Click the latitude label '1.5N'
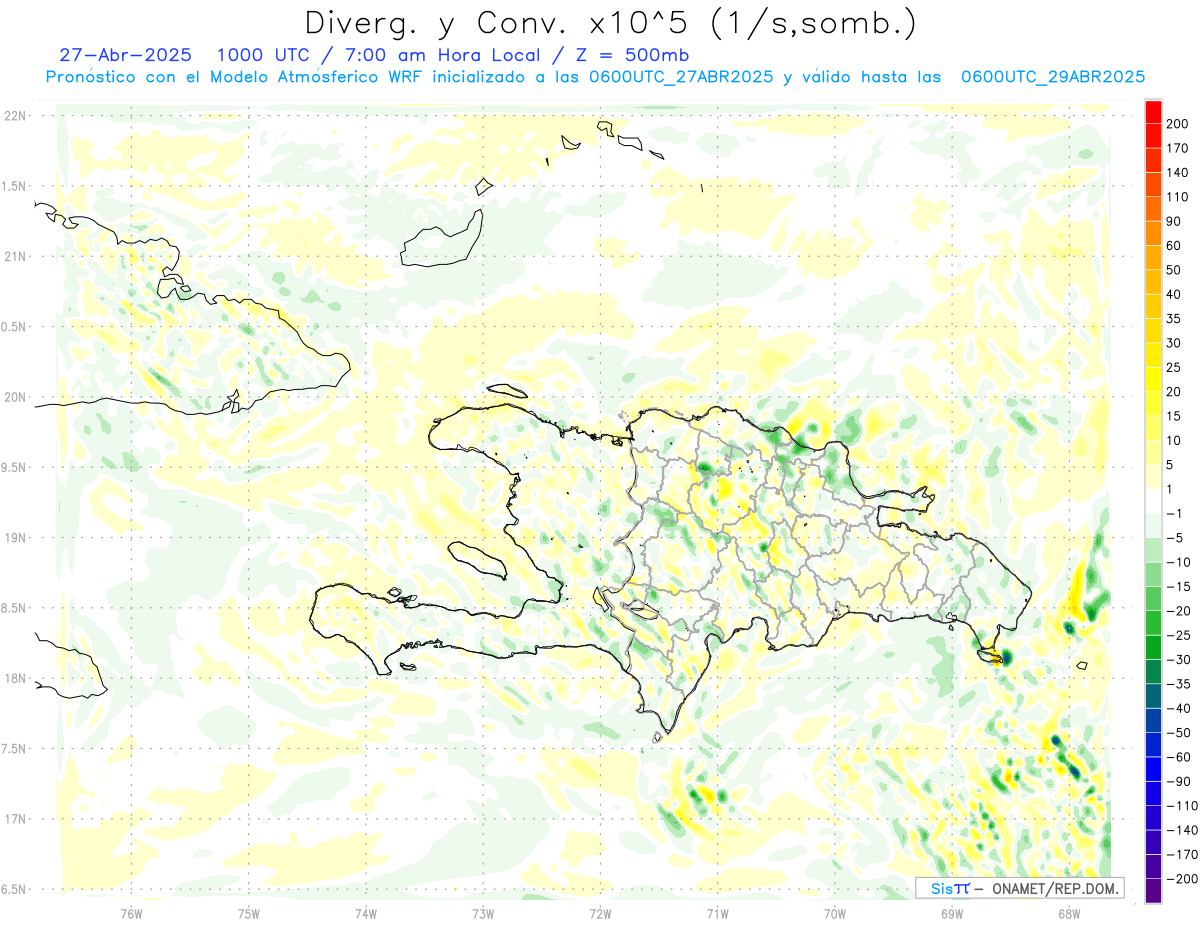 [15, 186]
